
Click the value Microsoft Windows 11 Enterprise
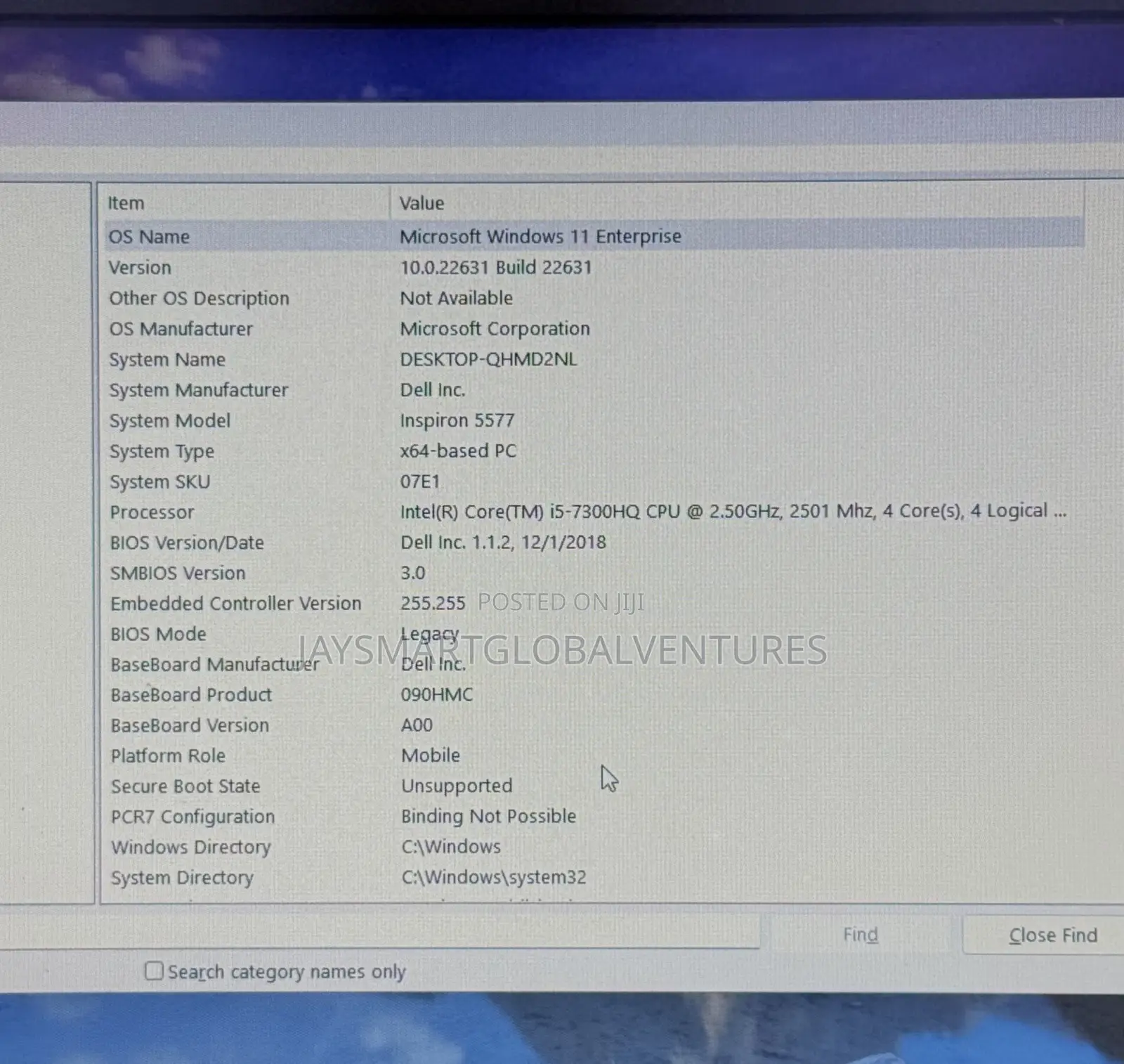[540, 236]
